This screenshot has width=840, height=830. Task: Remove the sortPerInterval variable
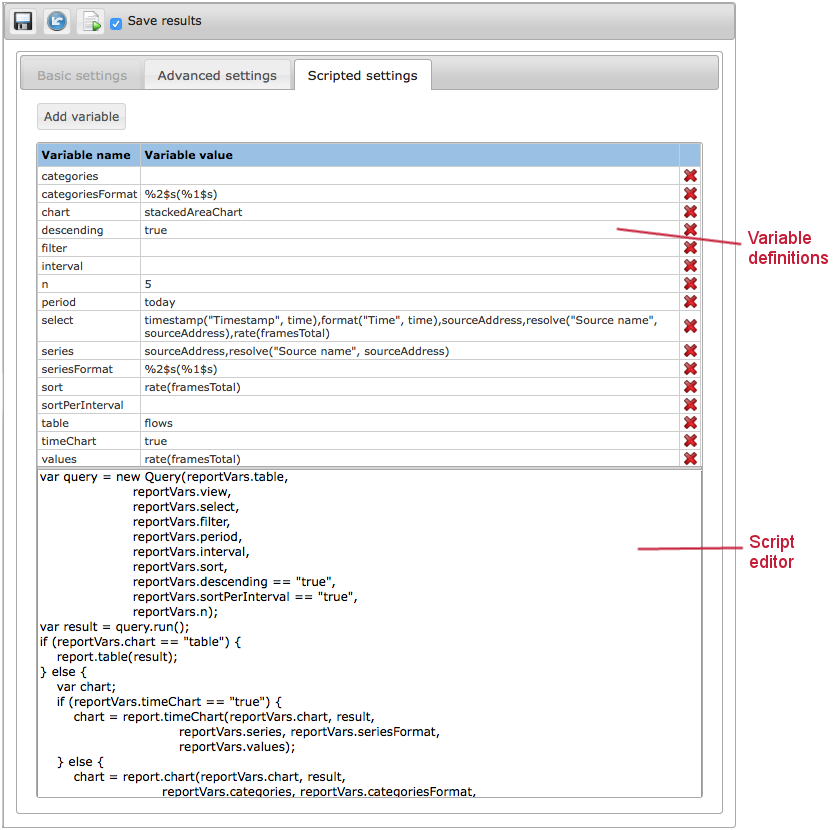(691, 405)
